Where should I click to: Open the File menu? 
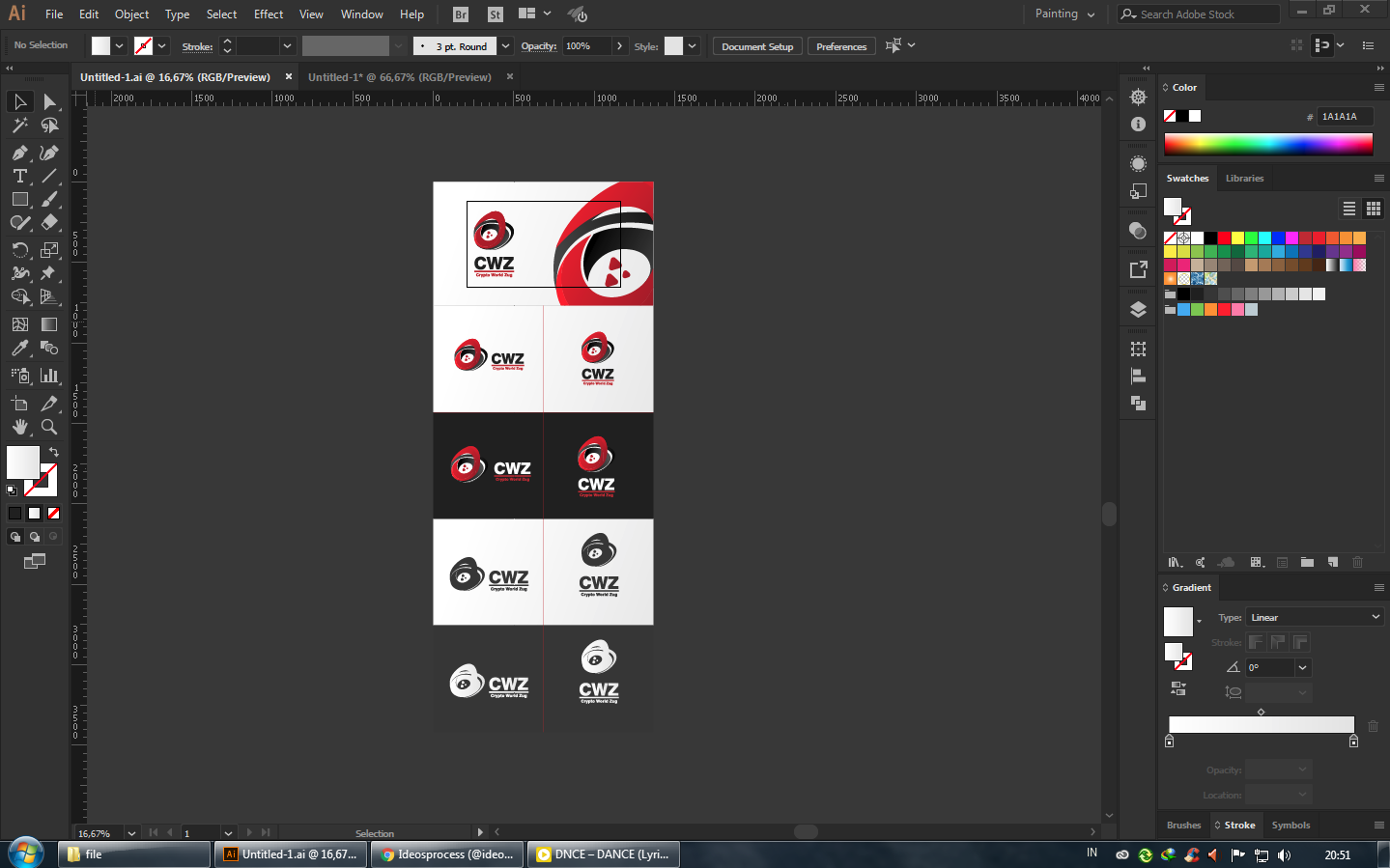click(x=54, y=14)
